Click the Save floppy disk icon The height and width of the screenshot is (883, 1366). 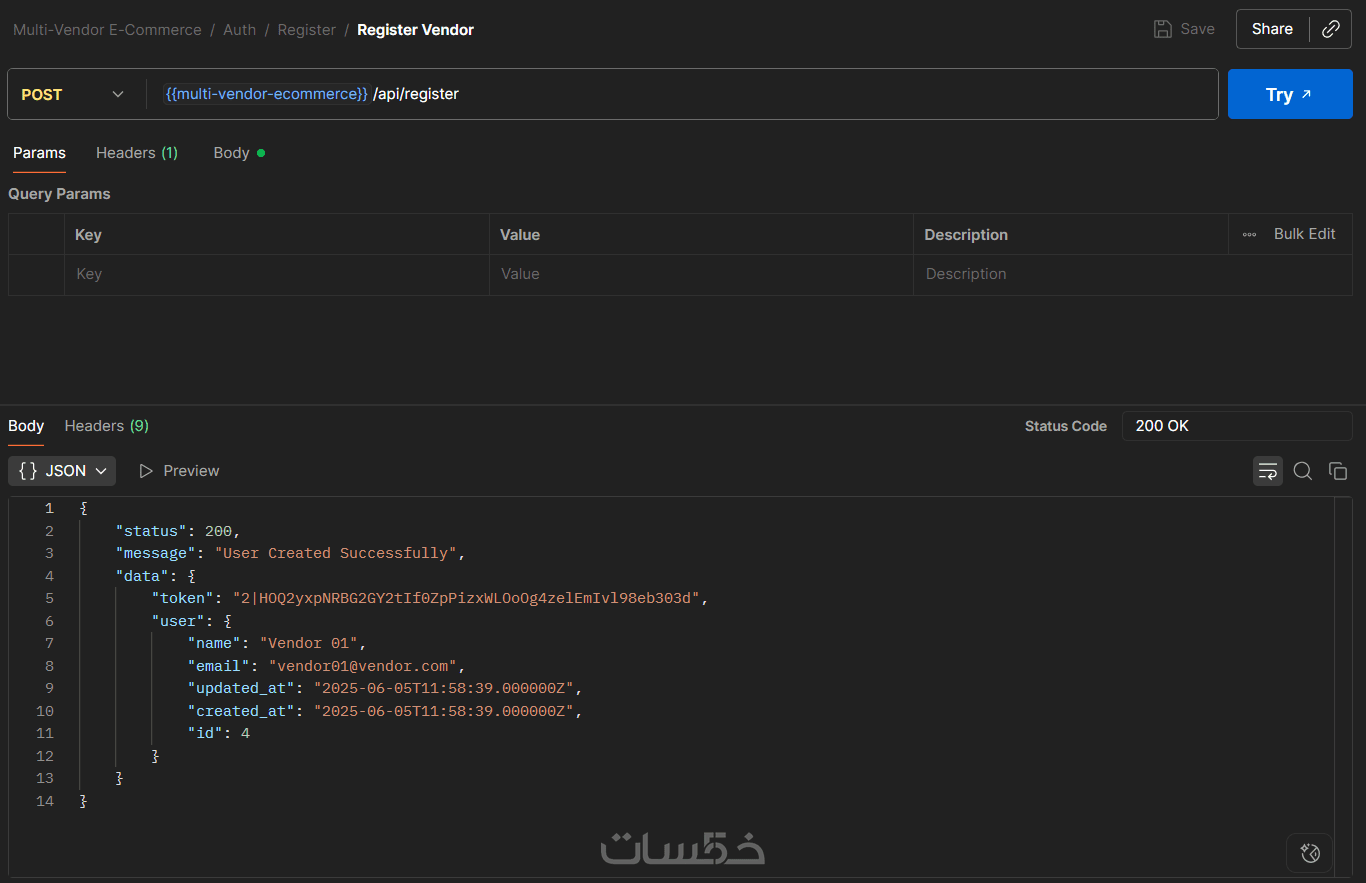coord(1163,29)
